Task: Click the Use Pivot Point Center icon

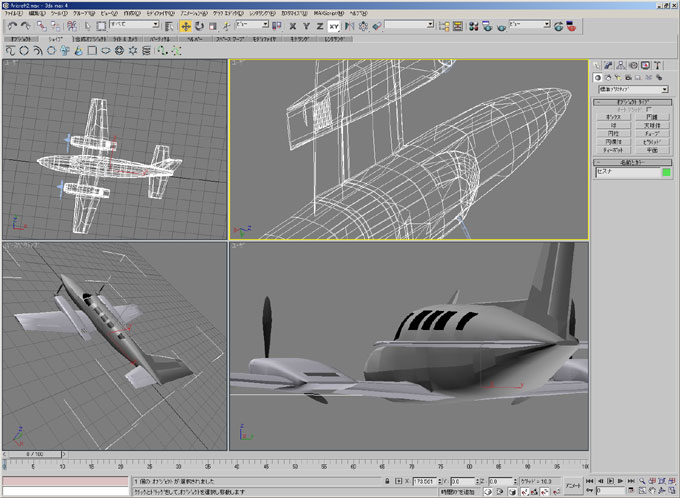Action: click(277, 26)
